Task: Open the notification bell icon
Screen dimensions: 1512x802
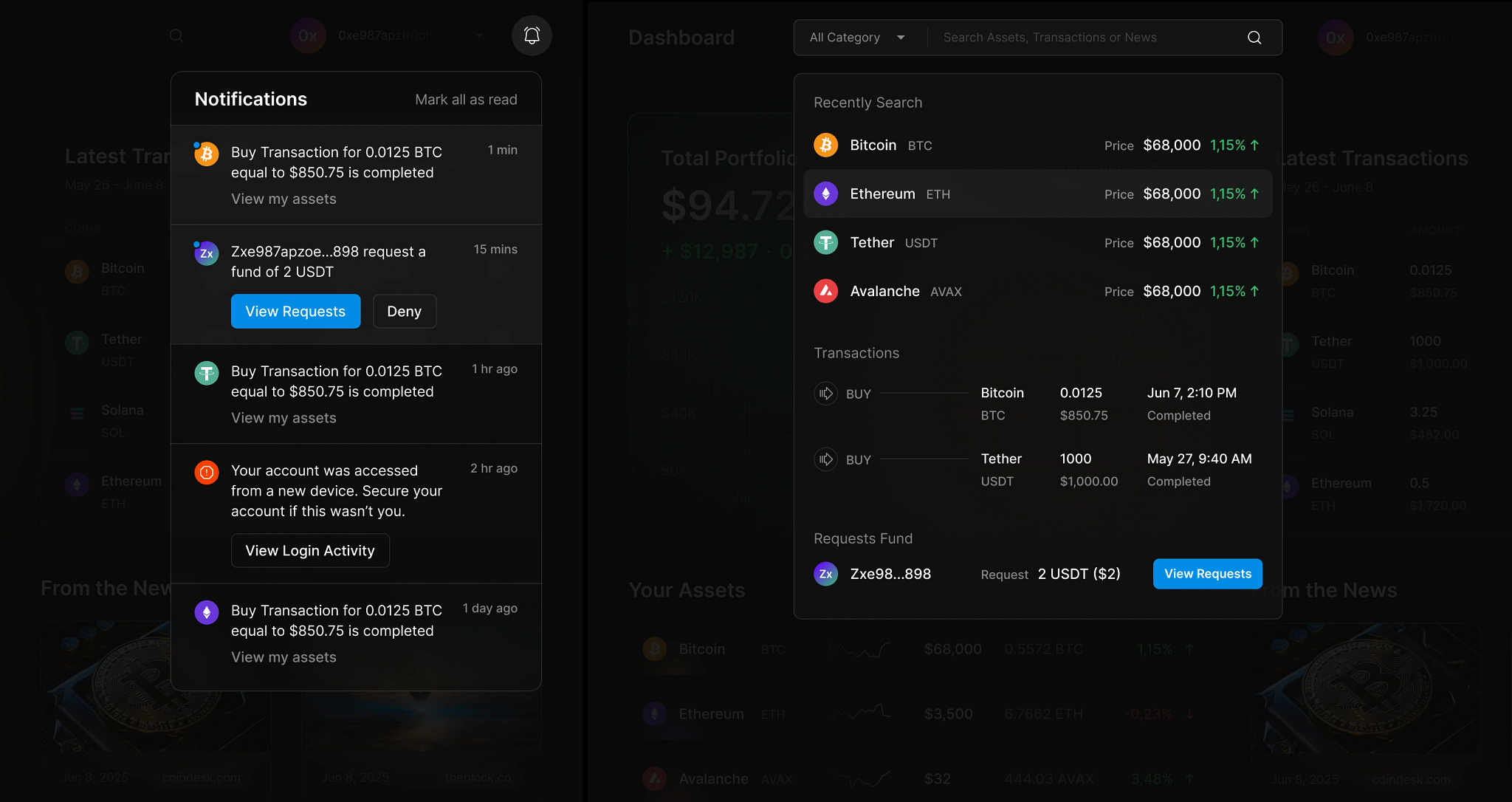Action: (531, 35)
